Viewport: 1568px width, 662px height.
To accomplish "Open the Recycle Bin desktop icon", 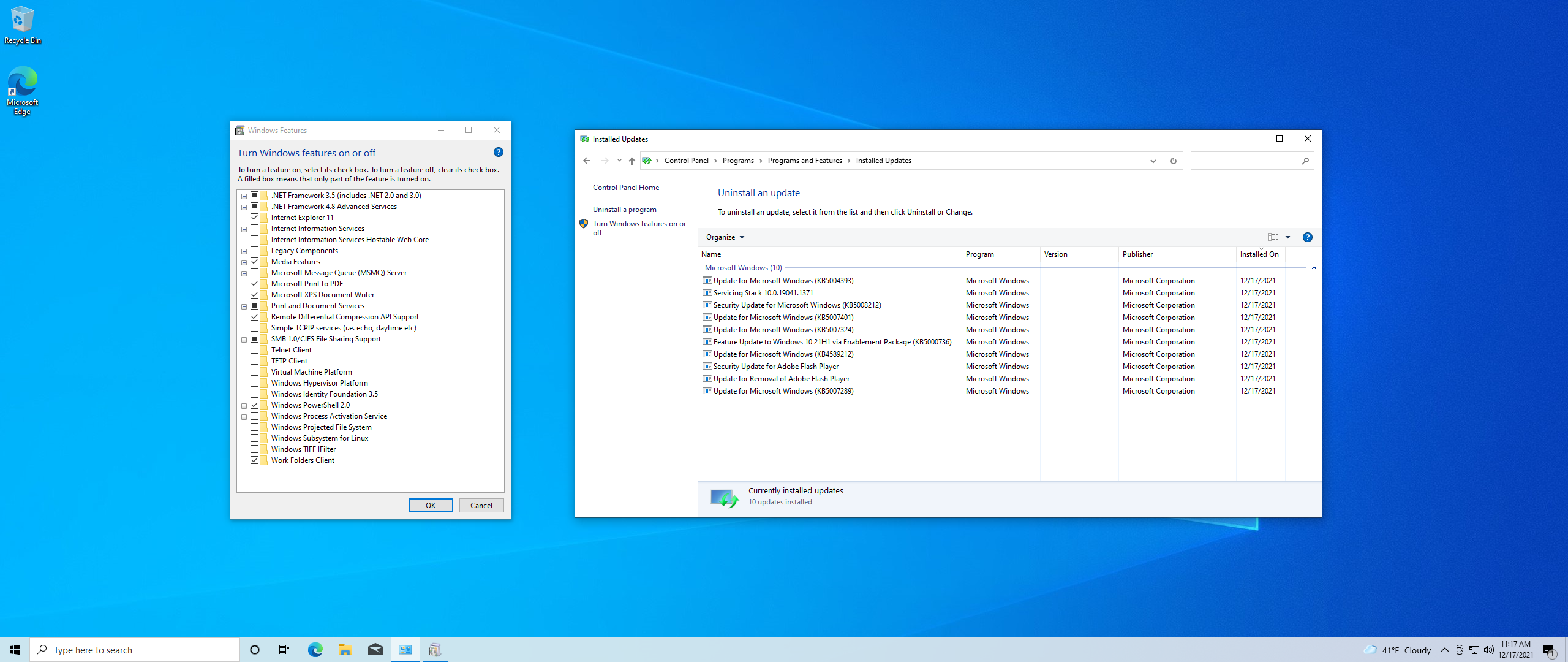I will pos(23,25).
